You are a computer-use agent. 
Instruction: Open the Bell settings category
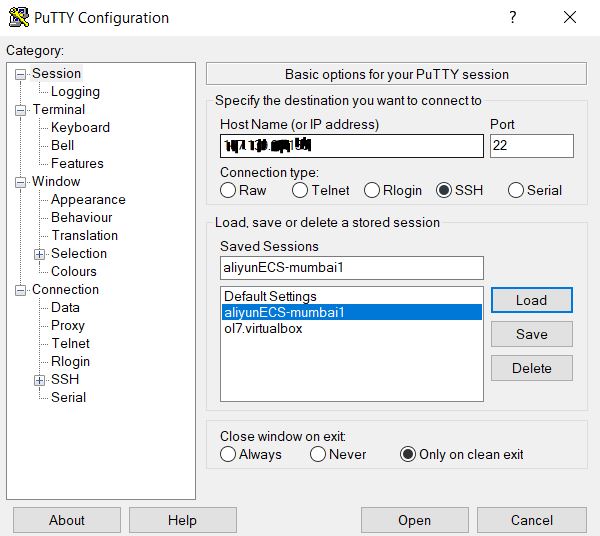pos(62,145)
